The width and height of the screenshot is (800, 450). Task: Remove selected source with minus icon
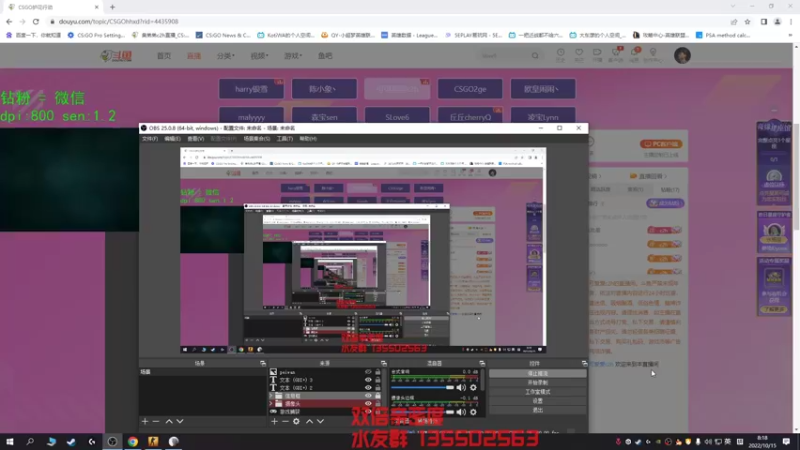285,421
